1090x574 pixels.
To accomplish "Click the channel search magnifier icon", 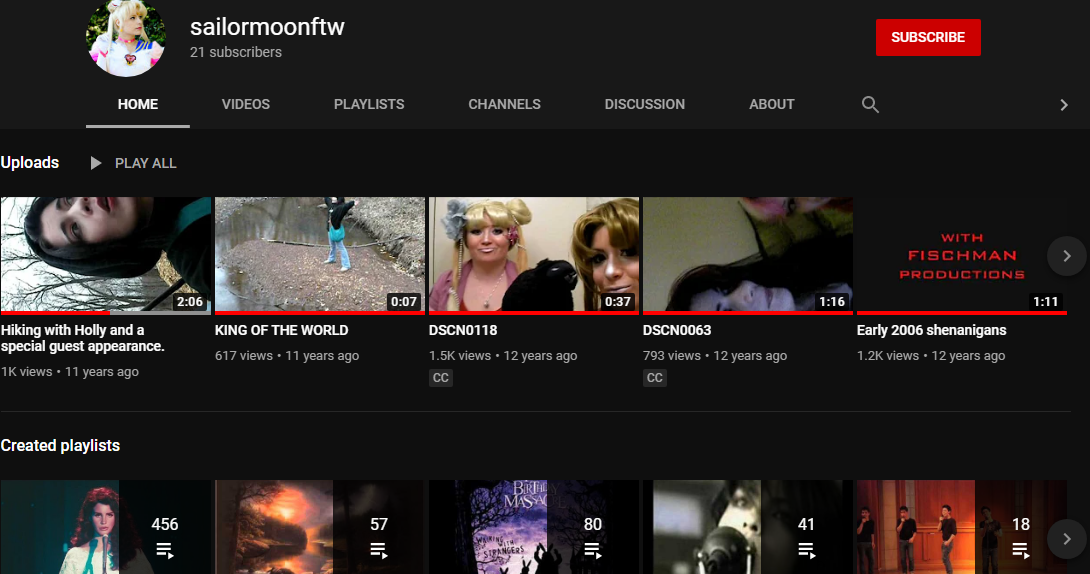I will pyautogui.click(x=870, y=104).
